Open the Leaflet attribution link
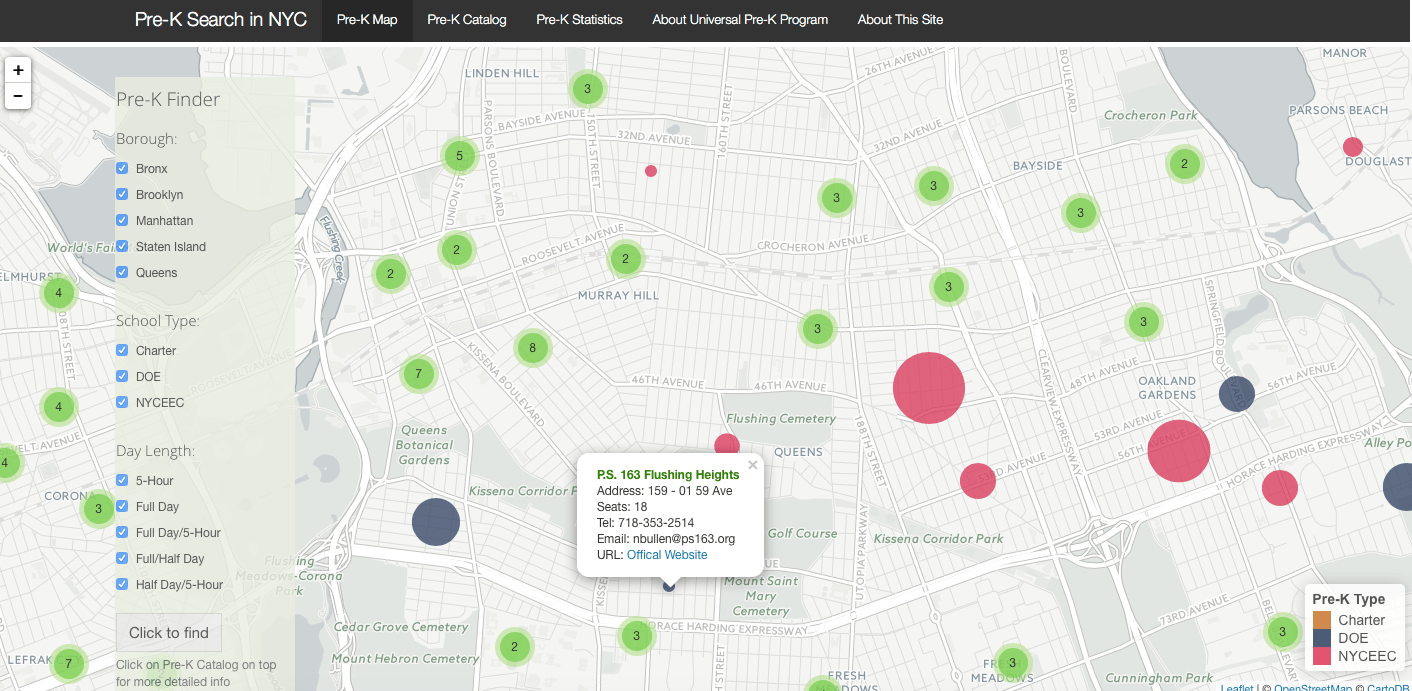 click(1237, 687)
